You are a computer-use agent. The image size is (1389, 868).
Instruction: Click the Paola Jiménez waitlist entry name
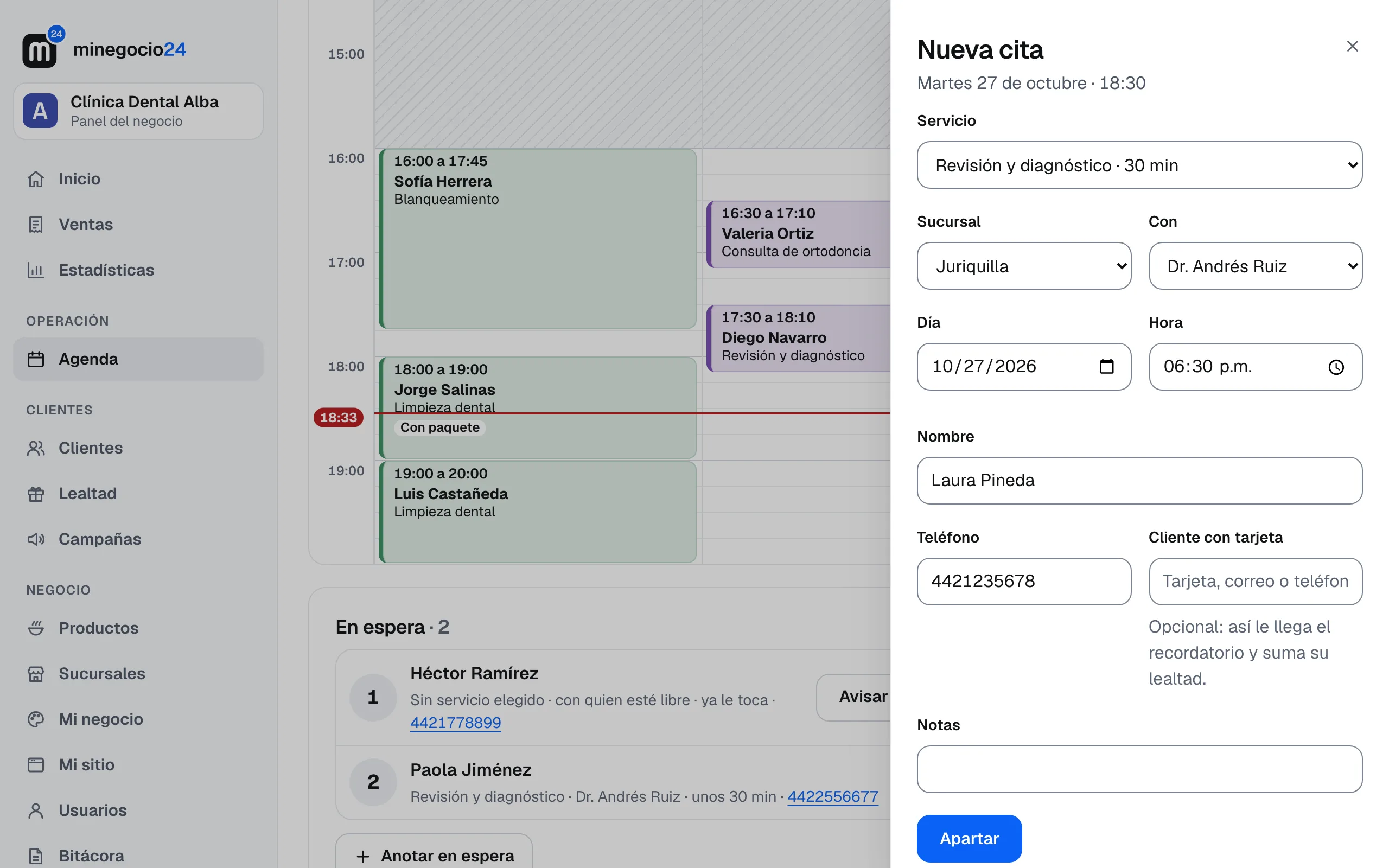point(470,770)
